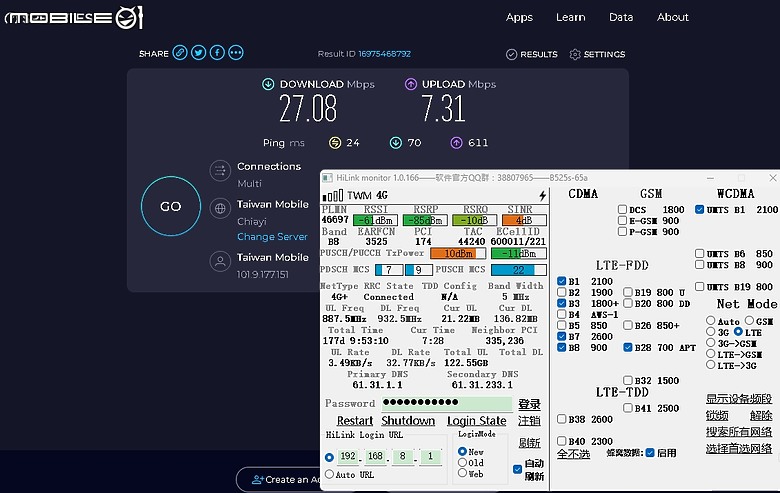Viewport: 780px width, 493px height.
Task: Click the download latency icon showing 70
Action: tap(395, 143)
